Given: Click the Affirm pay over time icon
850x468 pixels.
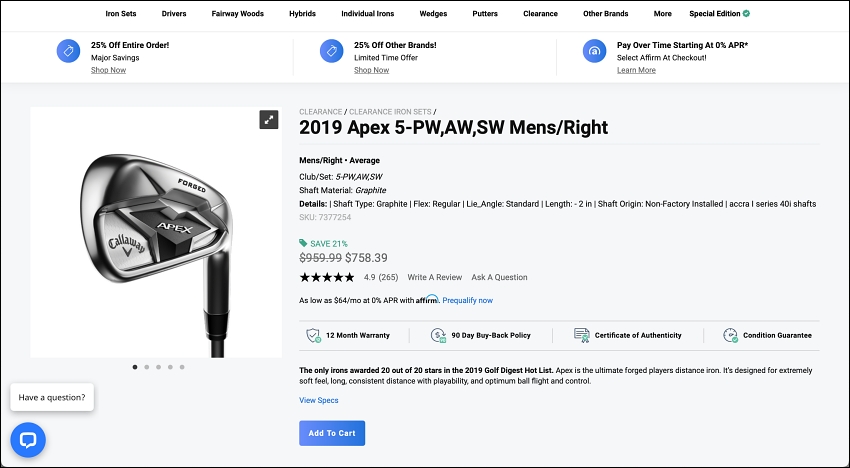Looking at the screenshot, I should click(594, 51).
